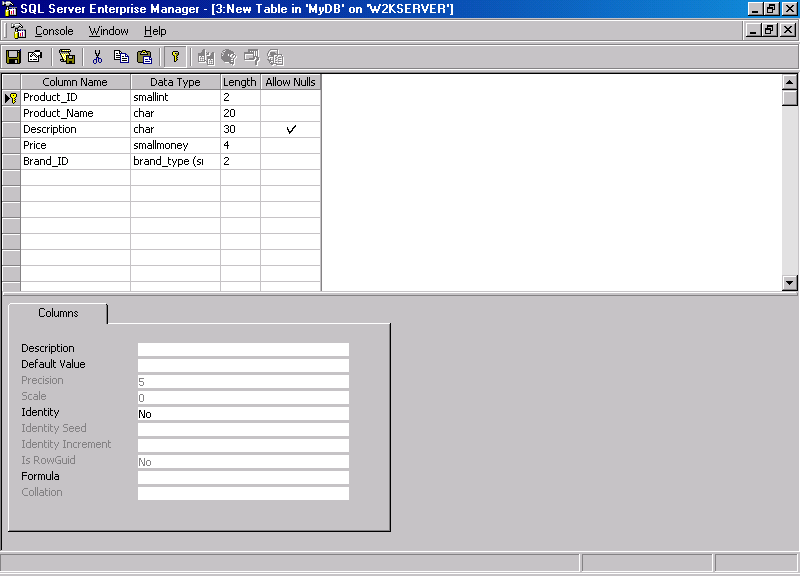This screenshot has height=576, width=800.
Task: Click the Cut scissors icon
Action: [97, 57]
